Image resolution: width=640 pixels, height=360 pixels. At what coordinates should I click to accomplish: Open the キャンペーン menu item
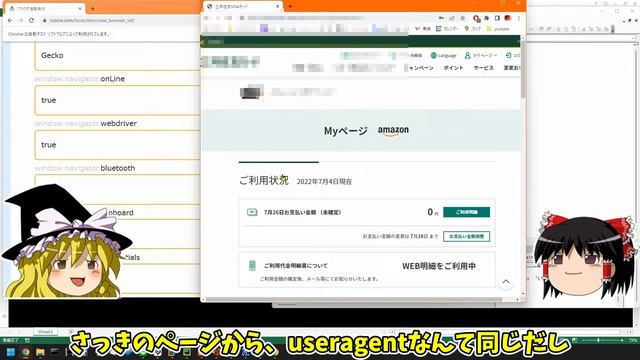coord(421,68)
